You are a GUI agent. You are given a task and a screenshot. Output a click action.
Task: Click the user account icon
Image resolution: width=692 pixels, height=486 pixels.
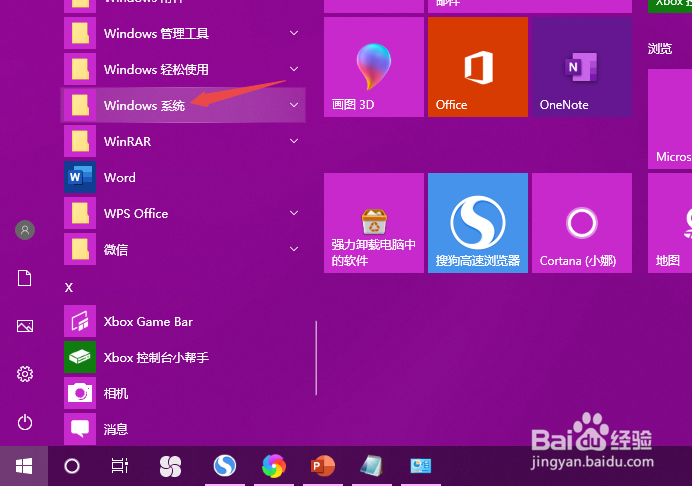pyautogui.click(x=25, y=230)
